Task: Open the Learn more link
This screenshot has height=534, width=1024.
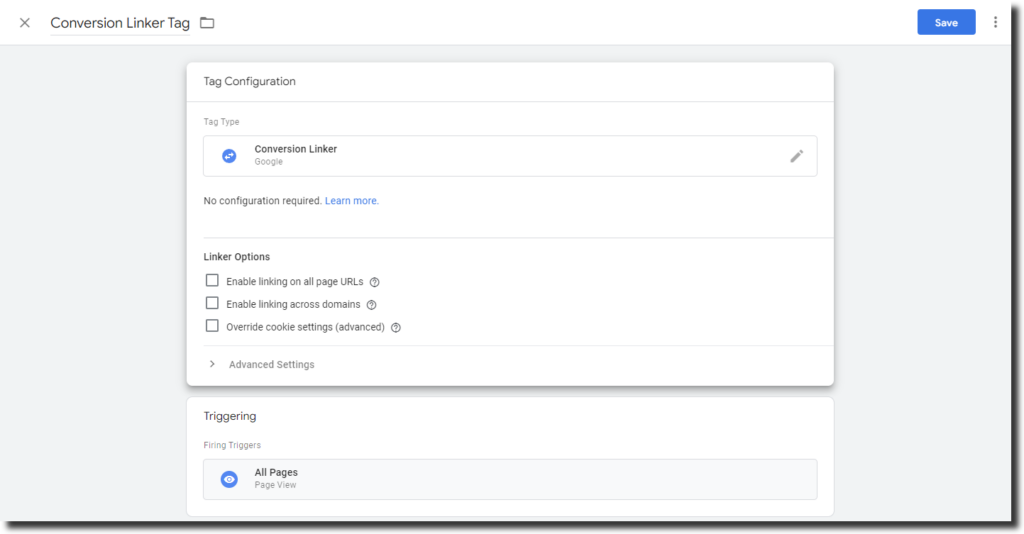Action: point(352,201)
